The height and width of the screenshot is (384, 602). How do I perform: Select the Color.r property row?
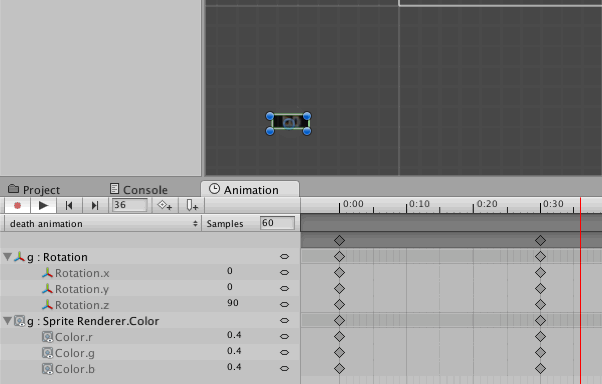150,337
